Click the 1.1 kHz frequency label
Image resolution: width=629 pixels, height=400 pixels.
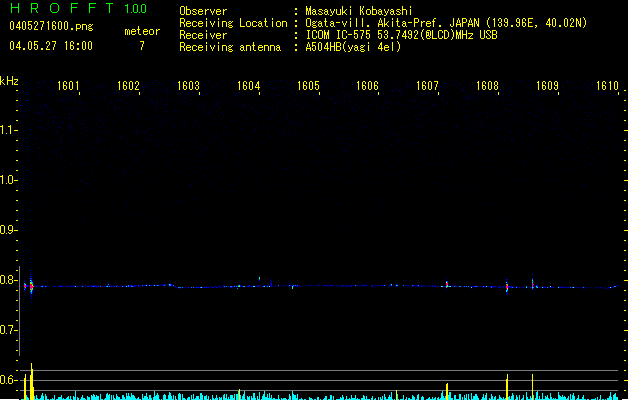(8, 130)
